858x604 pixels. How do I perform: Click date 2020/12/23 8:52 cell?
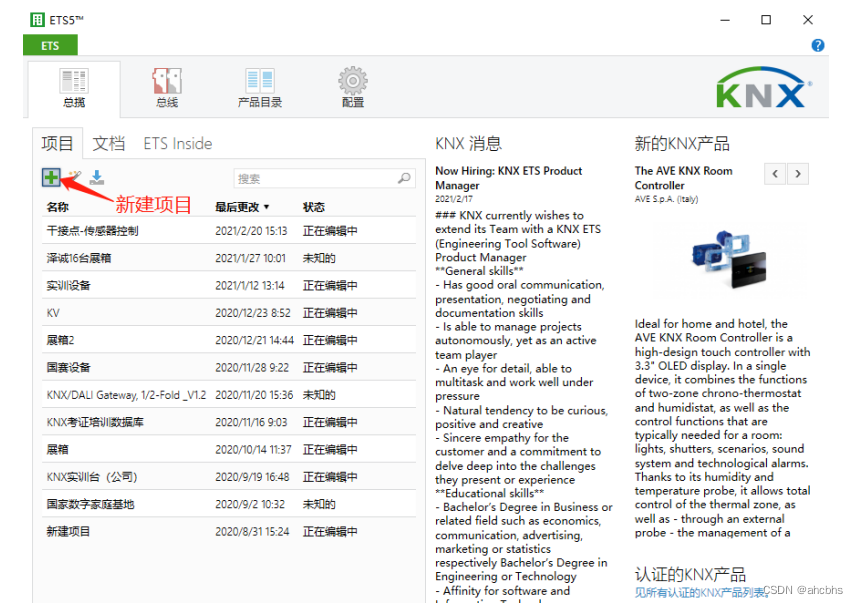[x=253, y=313]
